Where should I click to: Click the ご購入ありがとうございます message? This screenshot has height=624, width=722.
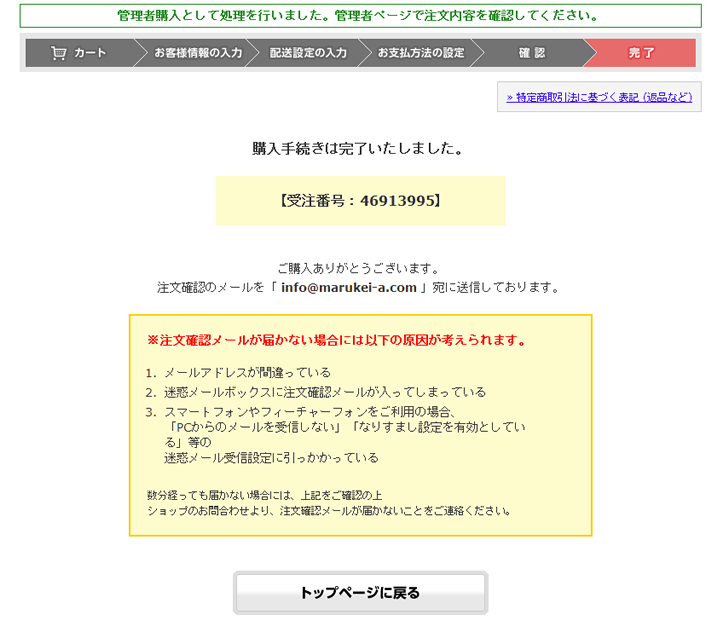359,268
